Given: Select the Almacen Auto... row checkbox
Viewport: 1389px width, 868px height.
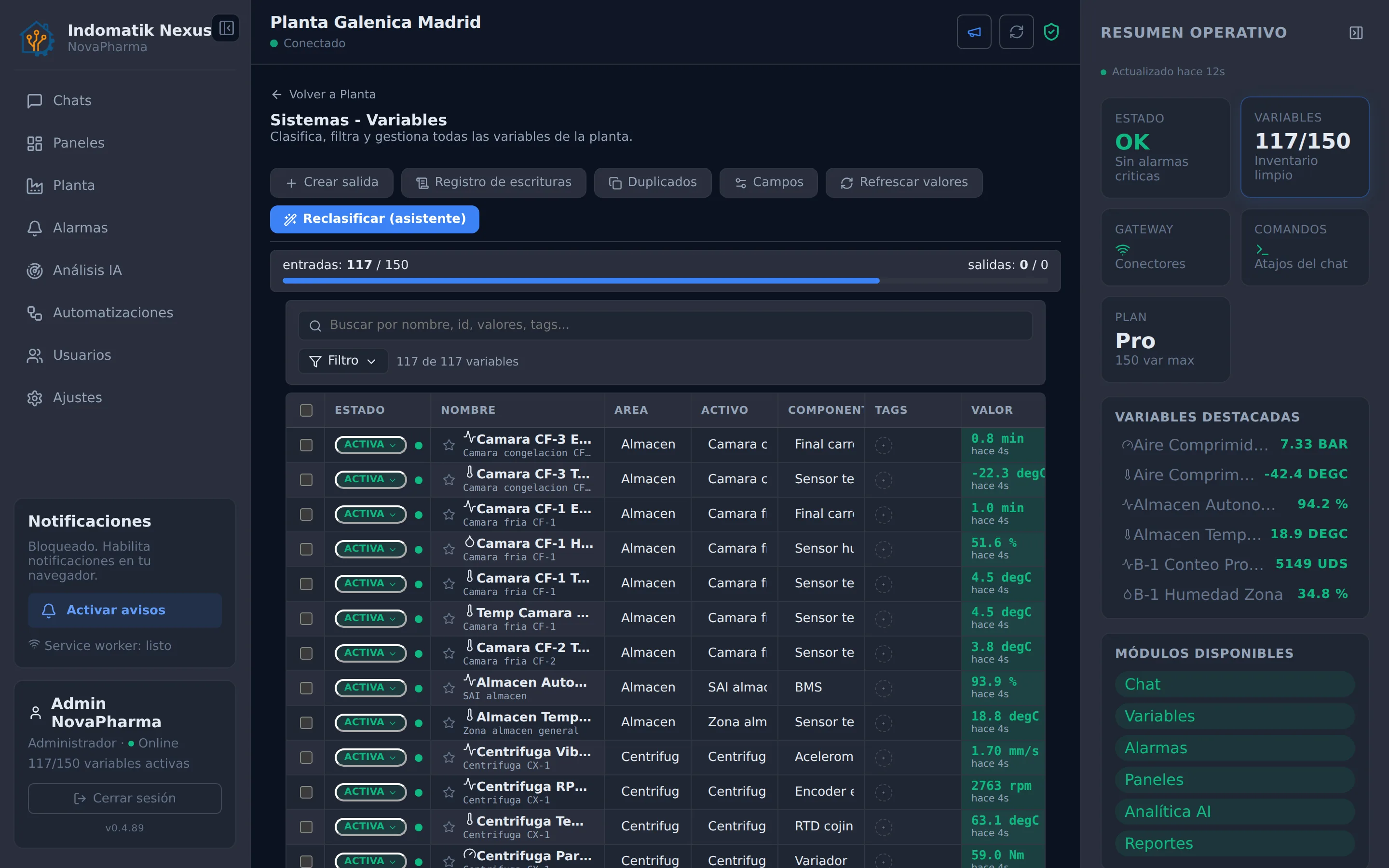Looking at the screenshot, I should 306,688.
